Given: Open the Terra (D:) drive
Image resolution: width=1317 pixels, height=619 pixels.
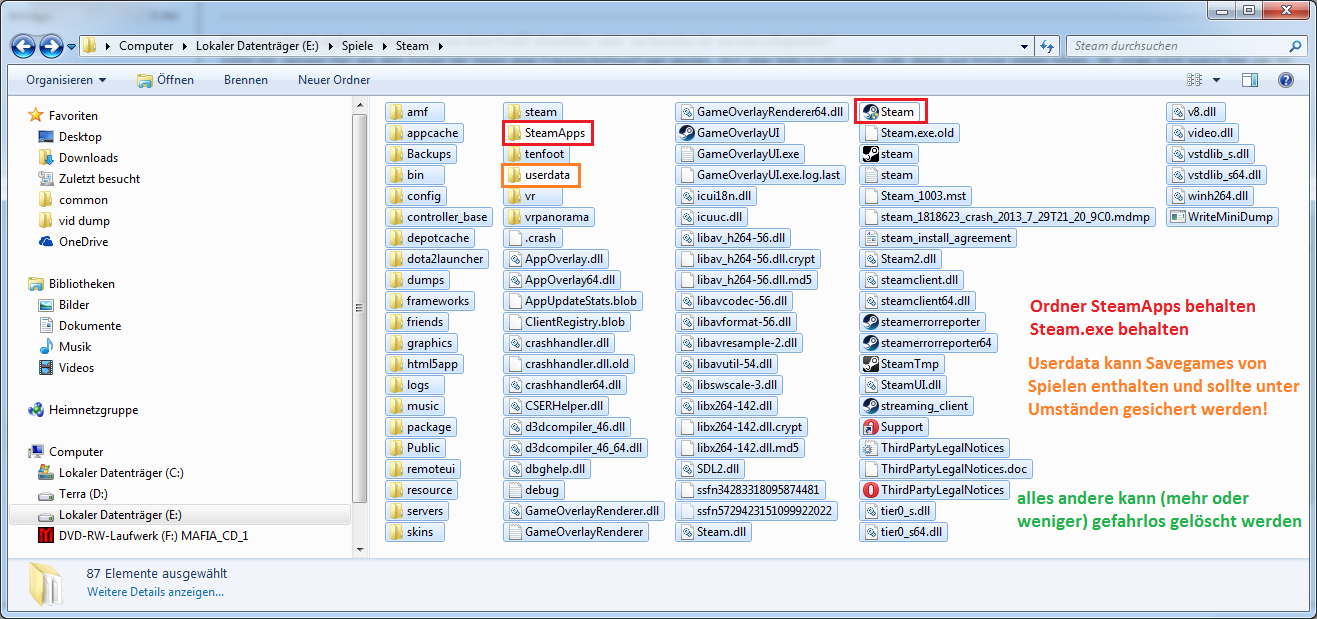Looking at the screenshot, I should (x=83, y=494).
